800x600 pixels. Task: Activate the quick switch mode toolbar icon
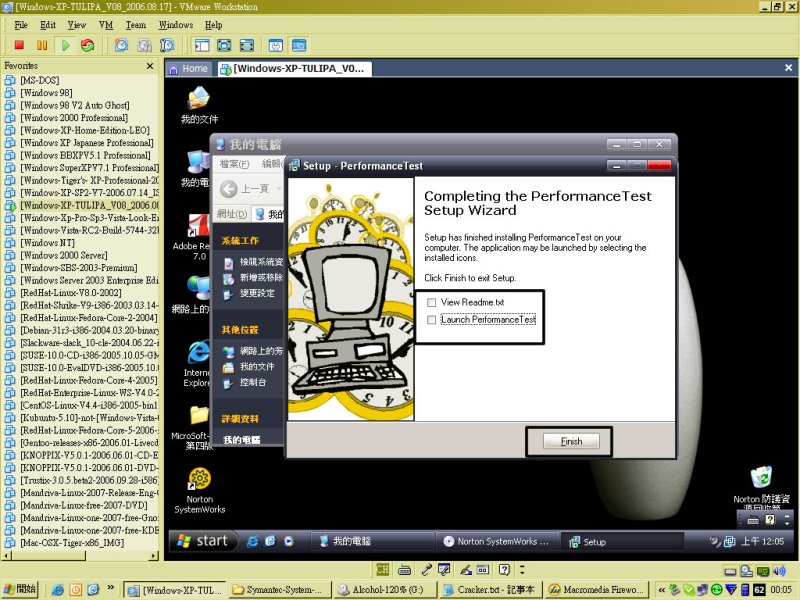[x=246, y=45]
